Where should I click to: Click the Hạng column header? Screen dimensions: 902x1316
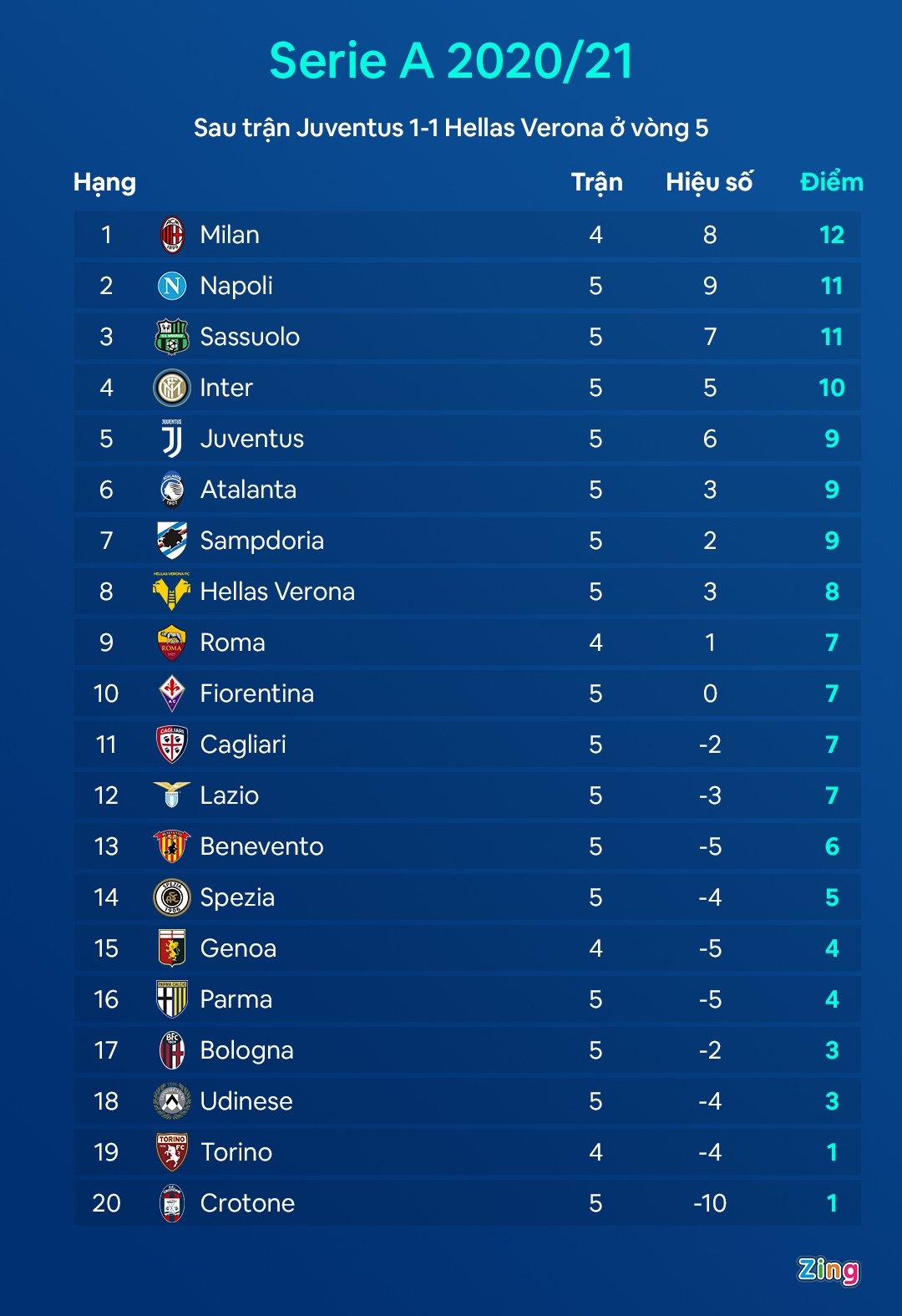[104, 182]
